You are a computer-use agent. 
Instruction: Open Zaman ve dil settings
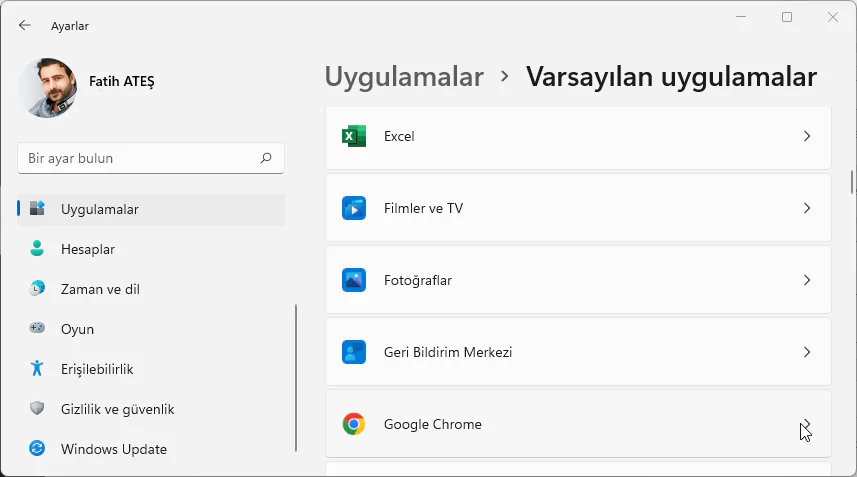[x=100, y=289]
